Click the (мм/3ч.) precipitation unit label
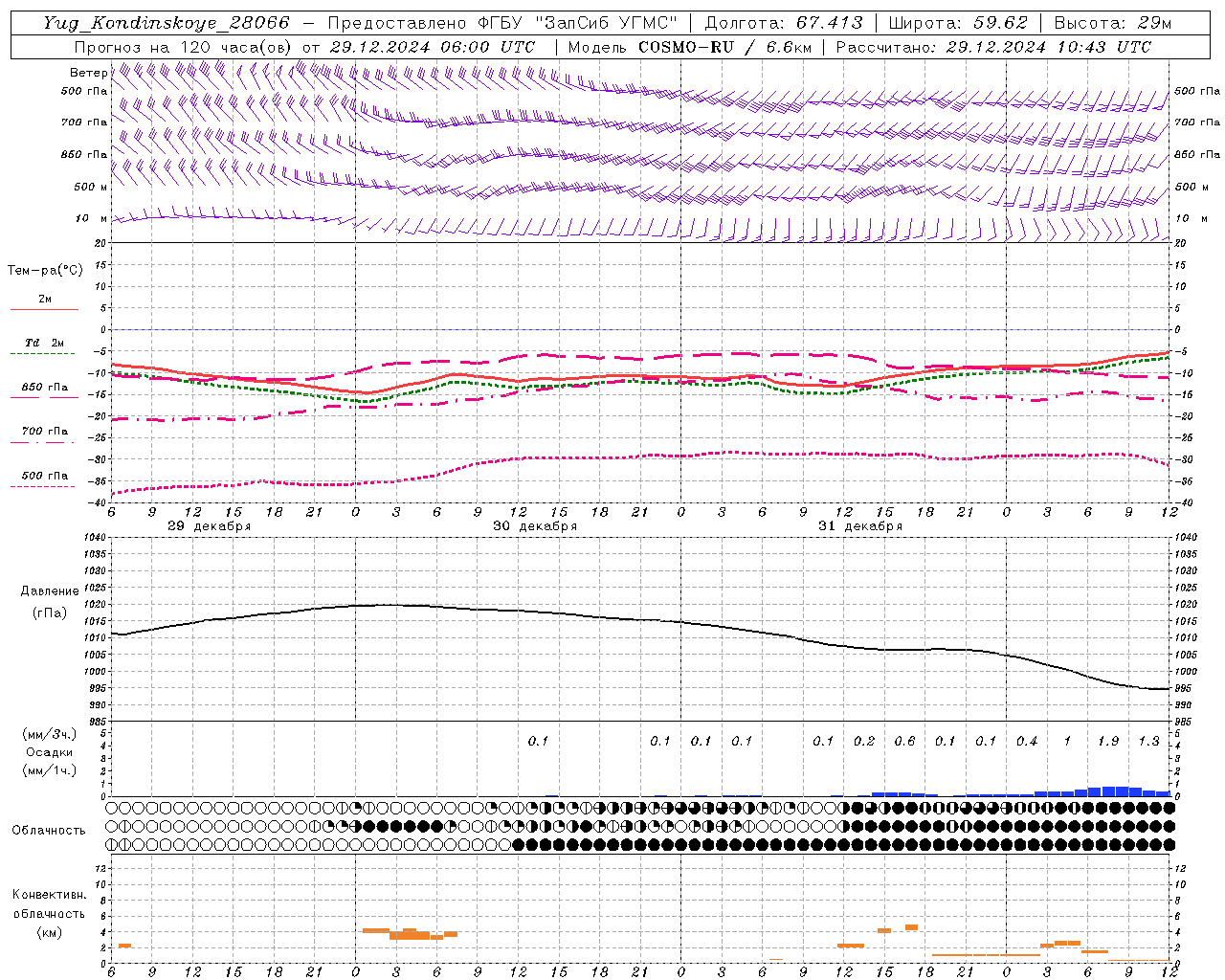The width and height of the screenshot is (1225, 980). tap(50, 734)
